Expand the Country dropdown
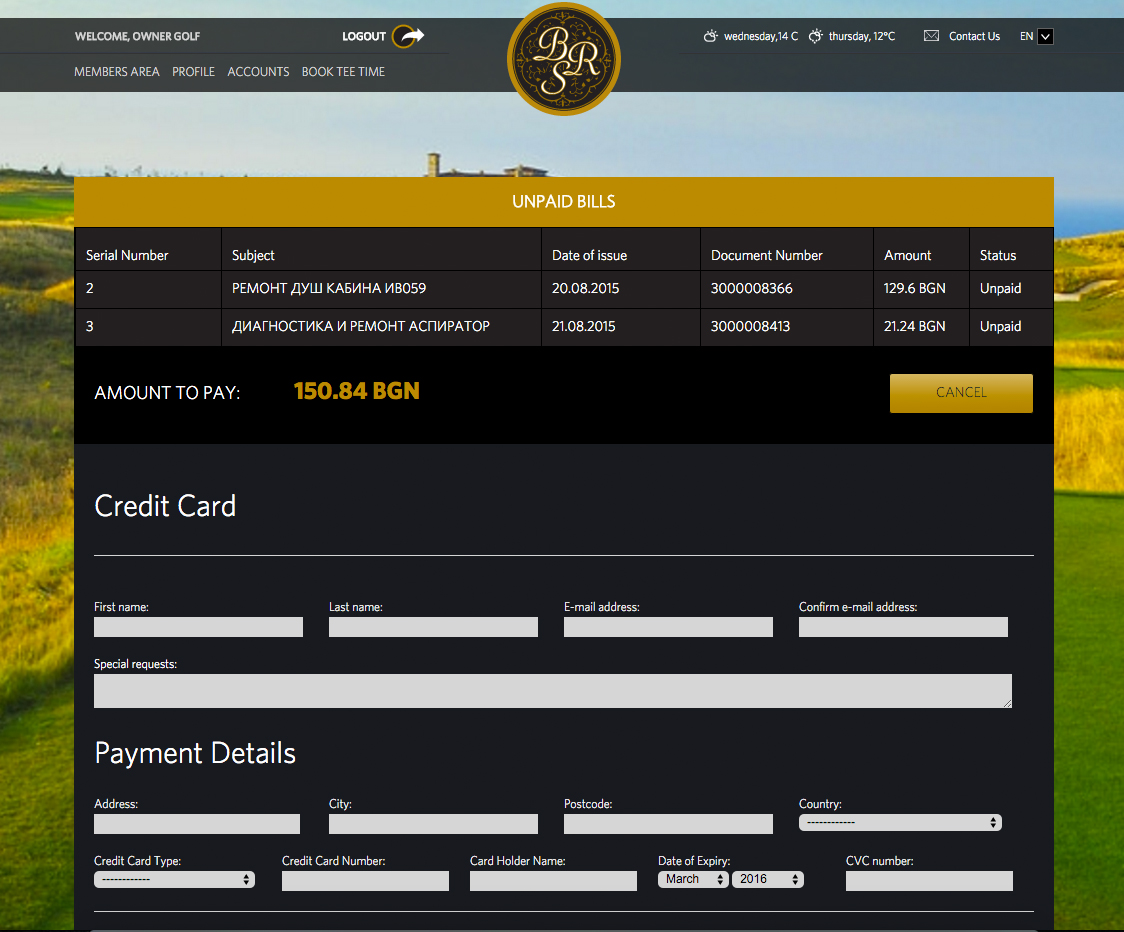Viewport: 1124px width, 932px height. tap(900, 822)
